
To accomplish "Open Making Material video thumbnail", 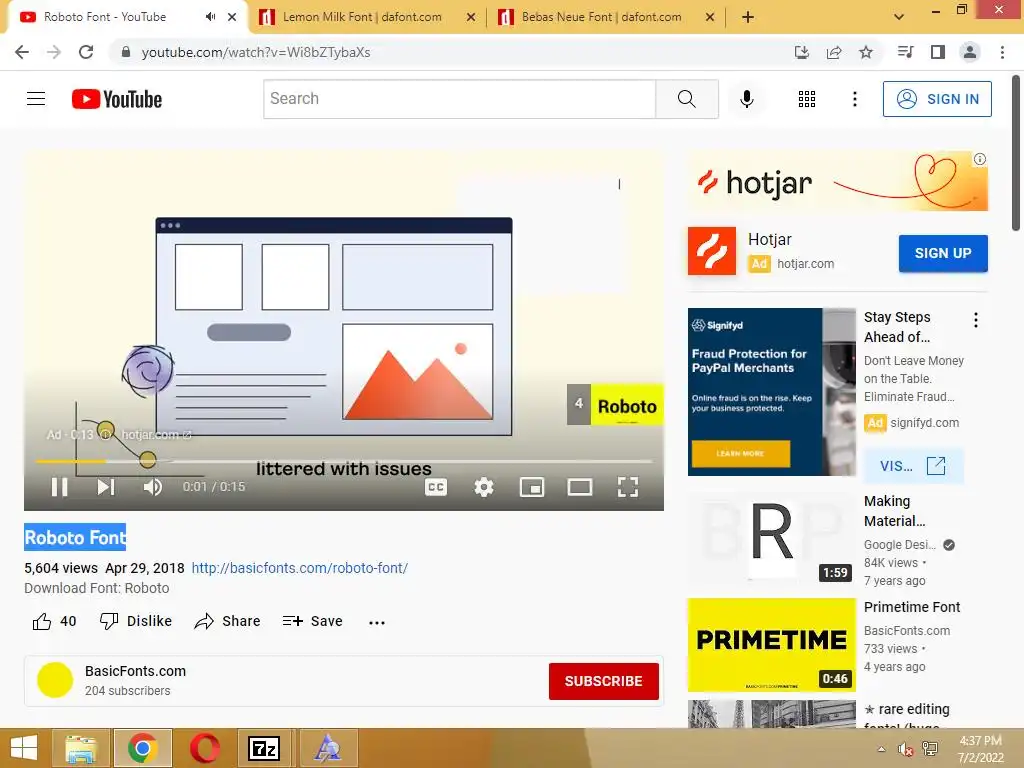I will [771, 539].
